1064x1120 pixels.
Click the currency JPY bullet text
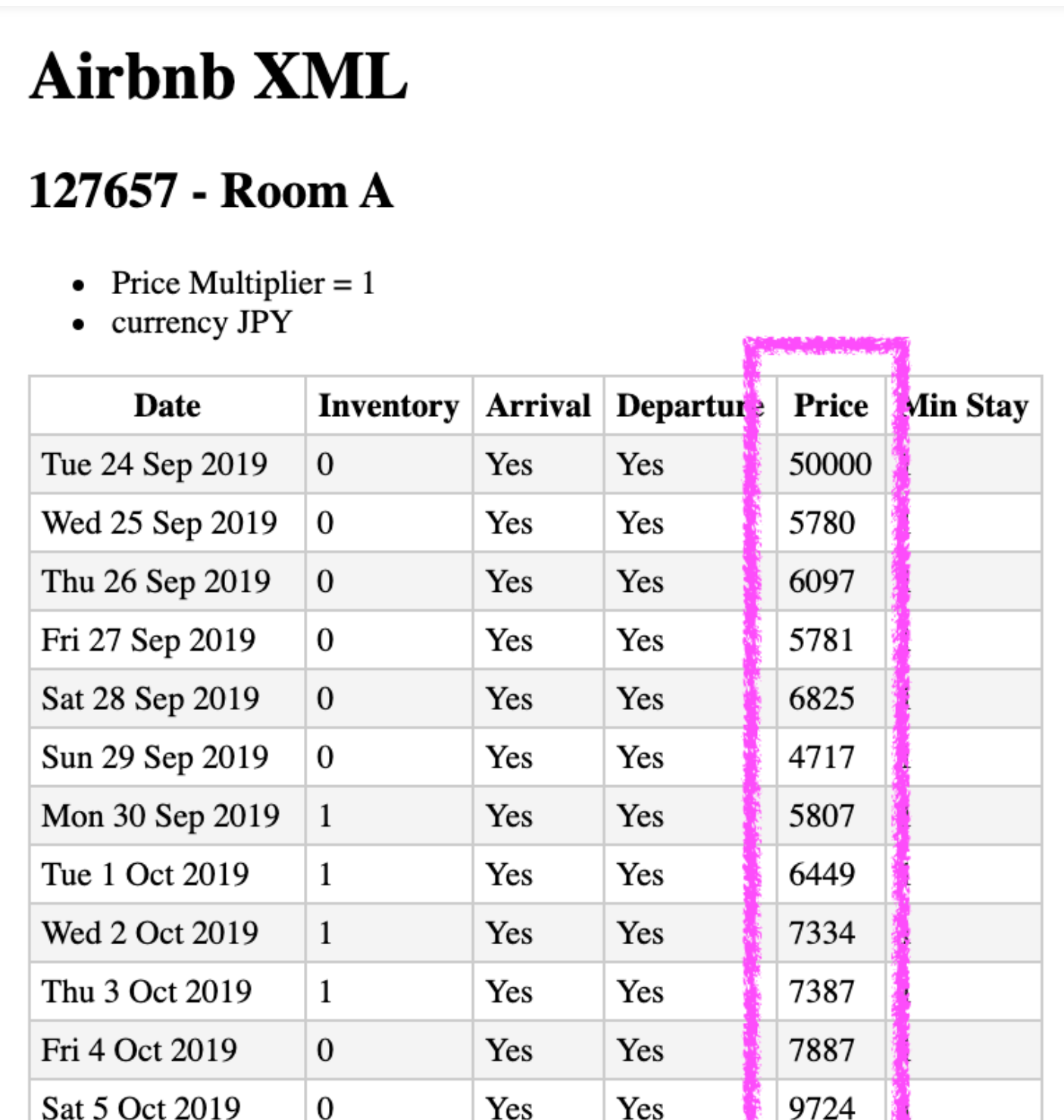(201, 323)
